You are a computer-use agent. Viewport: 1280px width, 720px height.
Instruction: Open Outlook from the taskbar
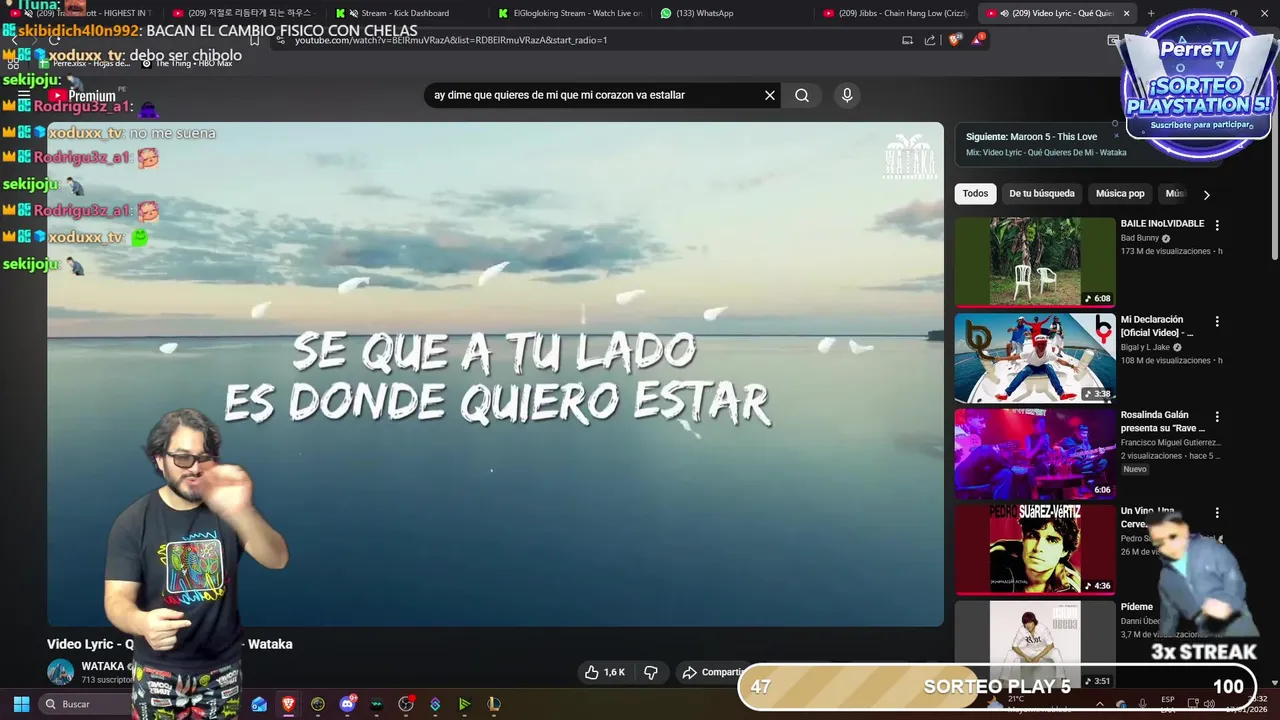point(259,704)
